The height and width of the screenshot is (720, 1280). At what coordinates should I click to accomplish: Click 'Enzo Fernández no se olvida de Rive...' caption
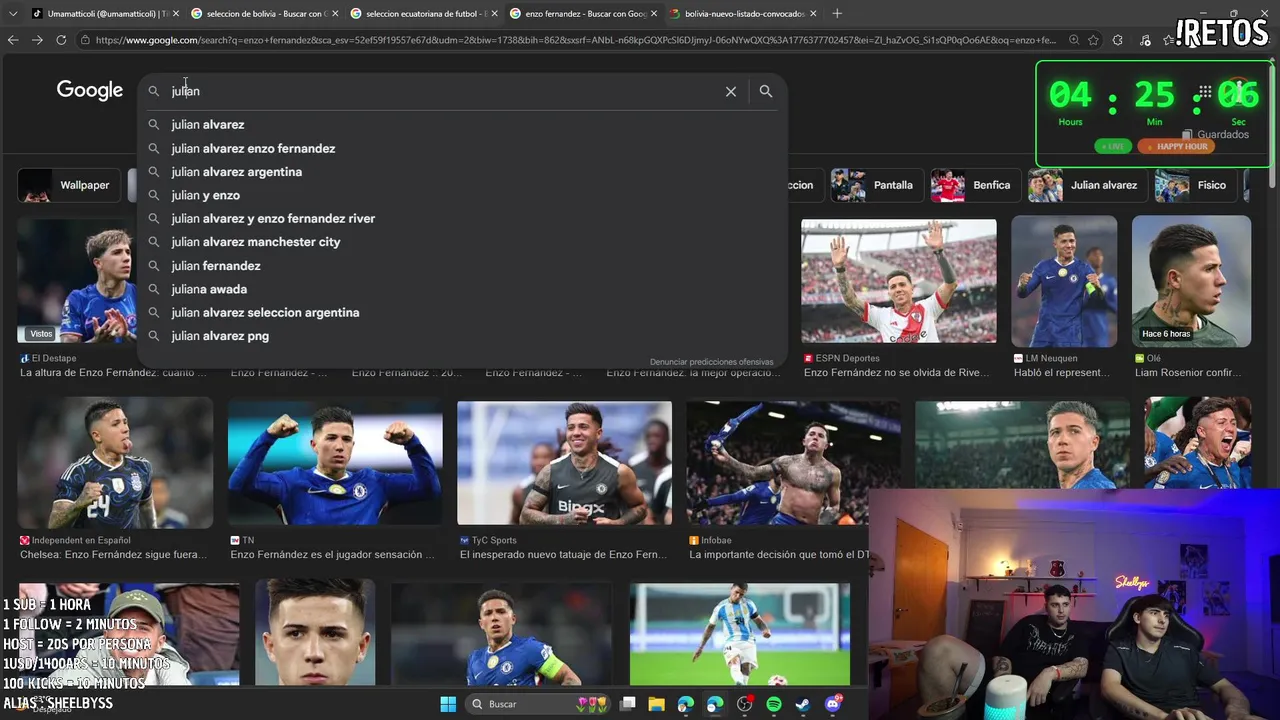click(896, 373)
